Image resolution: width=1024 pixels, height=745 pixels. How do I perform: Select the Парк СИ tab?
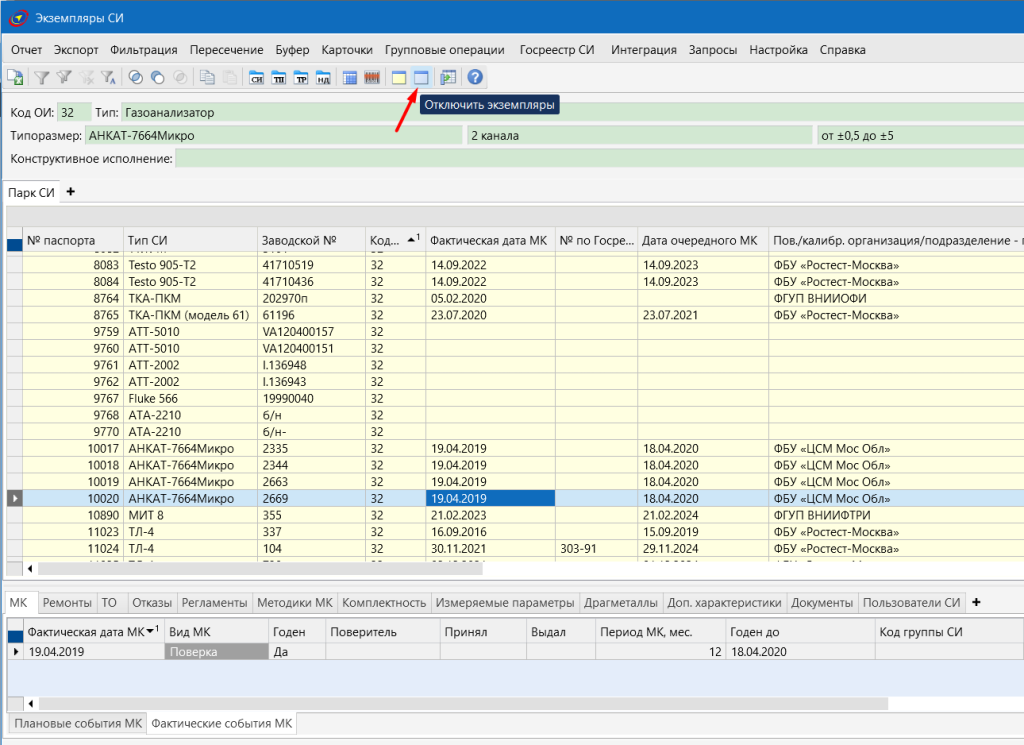[31, 193]
